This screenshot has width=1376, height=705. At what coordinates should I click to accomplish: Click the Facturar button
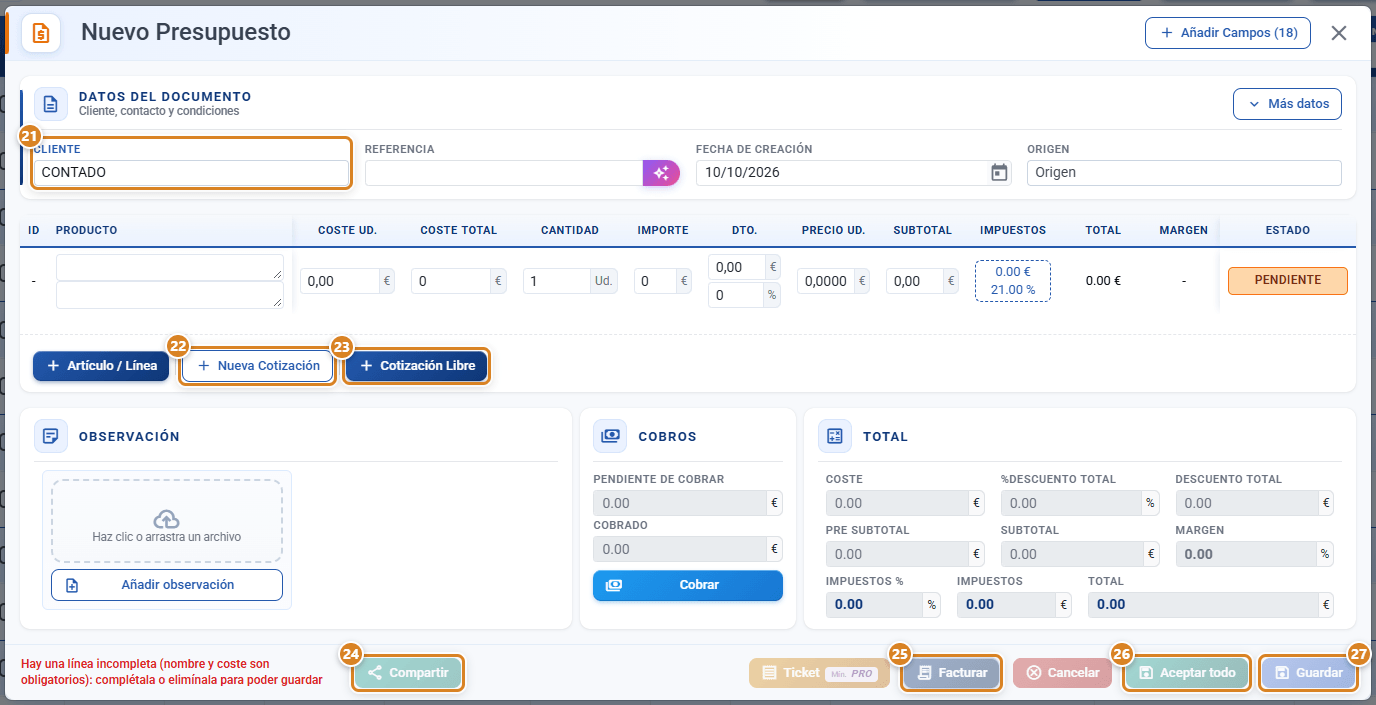(x=951, y=673)
